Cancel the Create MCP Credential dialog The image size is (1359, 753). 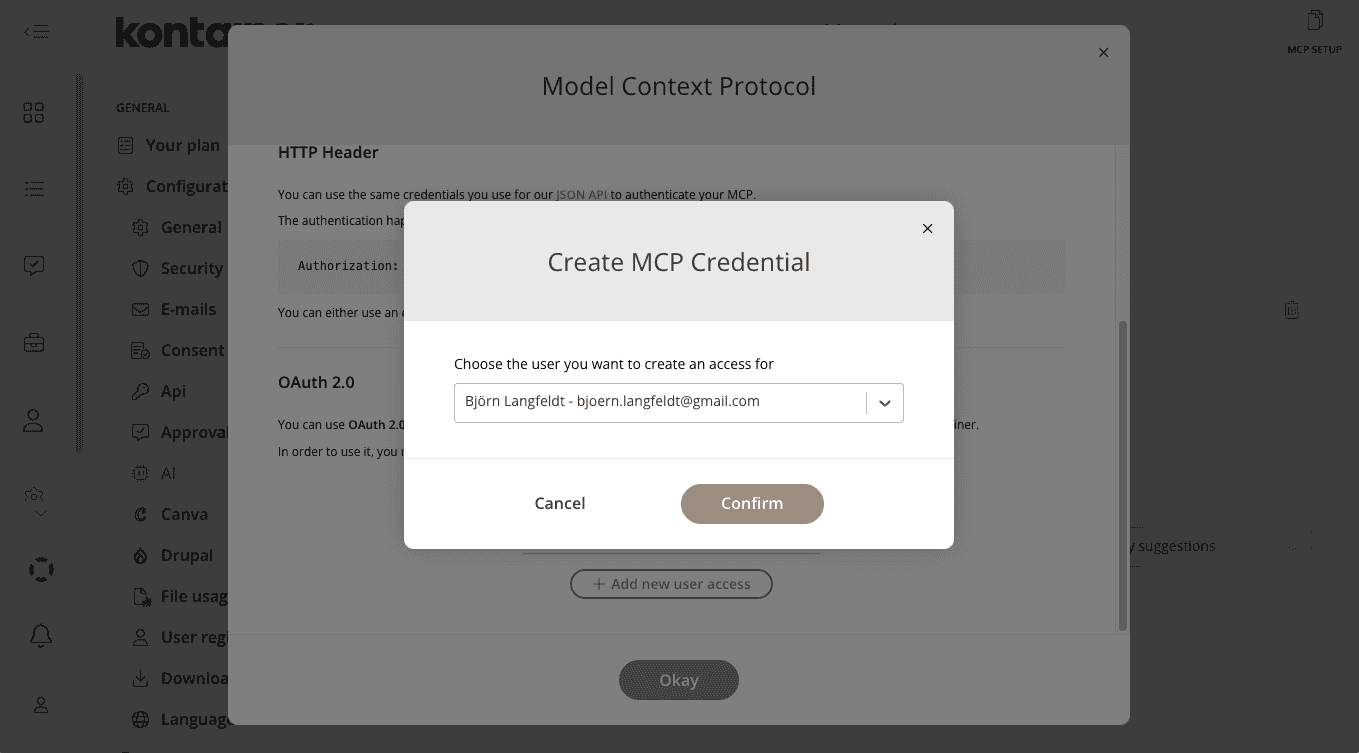pyautogui.click(x=559, y=503)
